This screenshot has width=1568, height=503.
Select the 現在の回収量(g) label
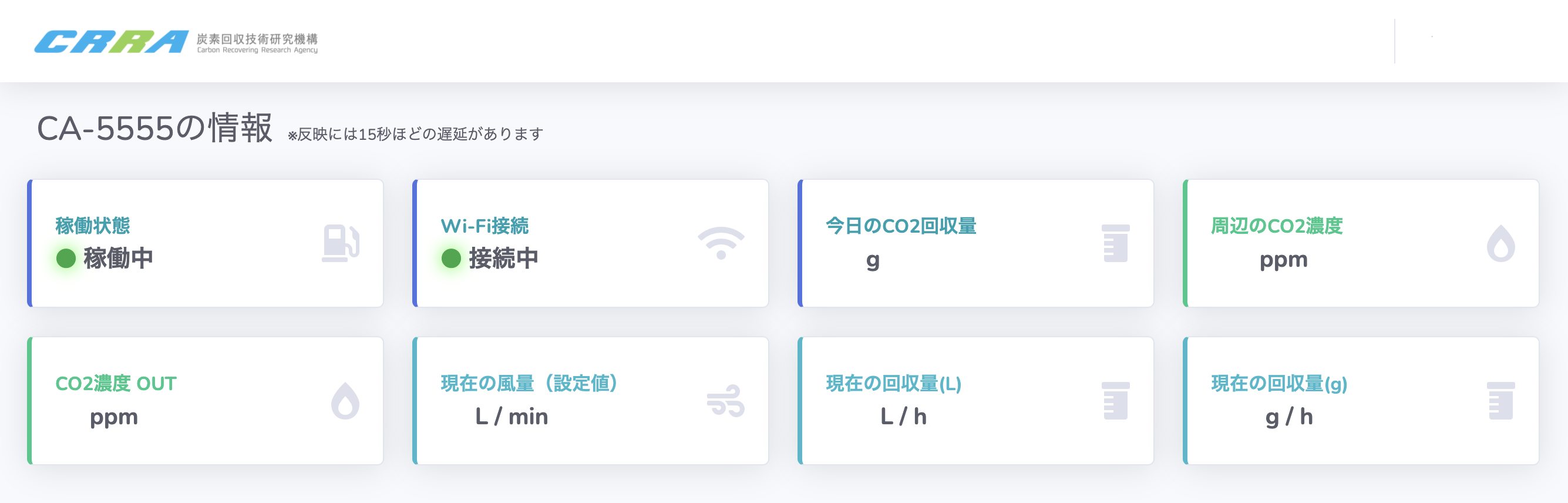1279,384
